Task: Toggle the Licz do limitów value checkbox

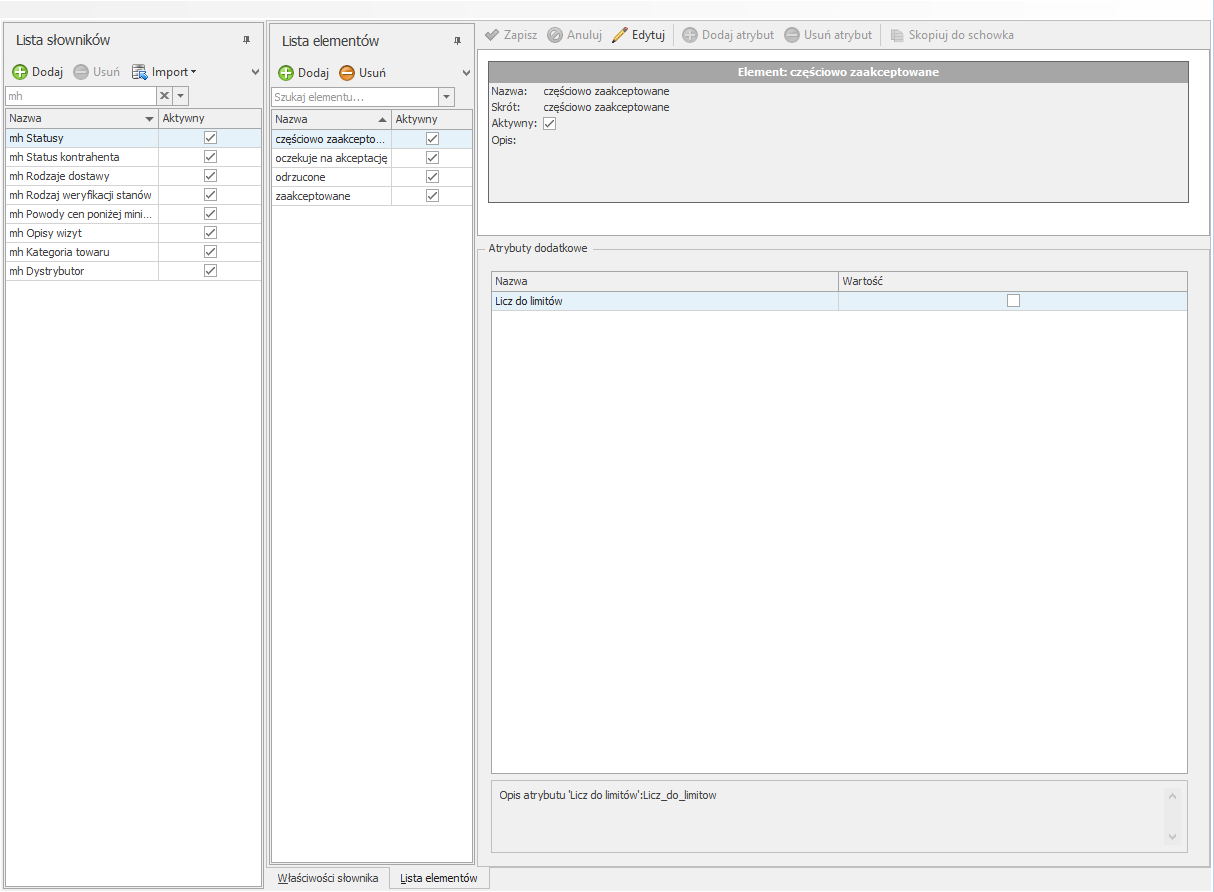Action: [x=1013, y=301]
